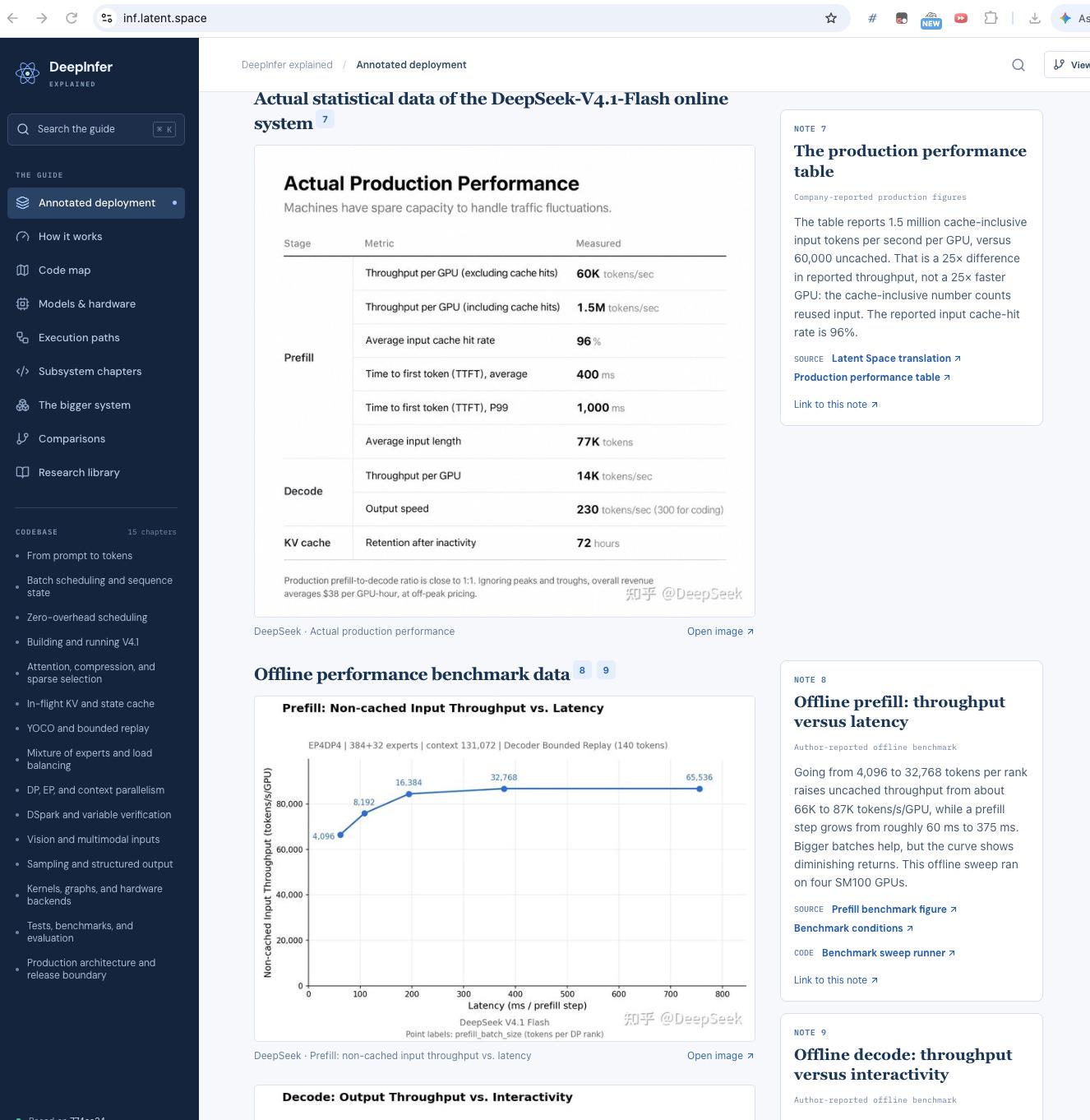
Task: Click the Execution paths route icon
Action: coord(23,338)
